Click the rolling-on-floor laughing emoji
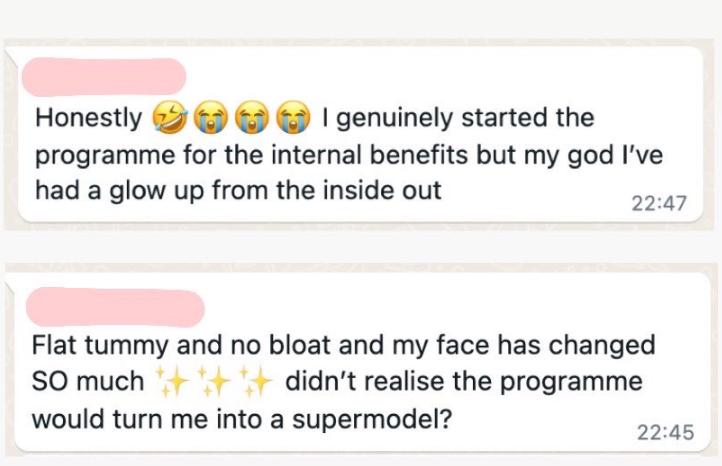722x466 pixels. point(167,119)
